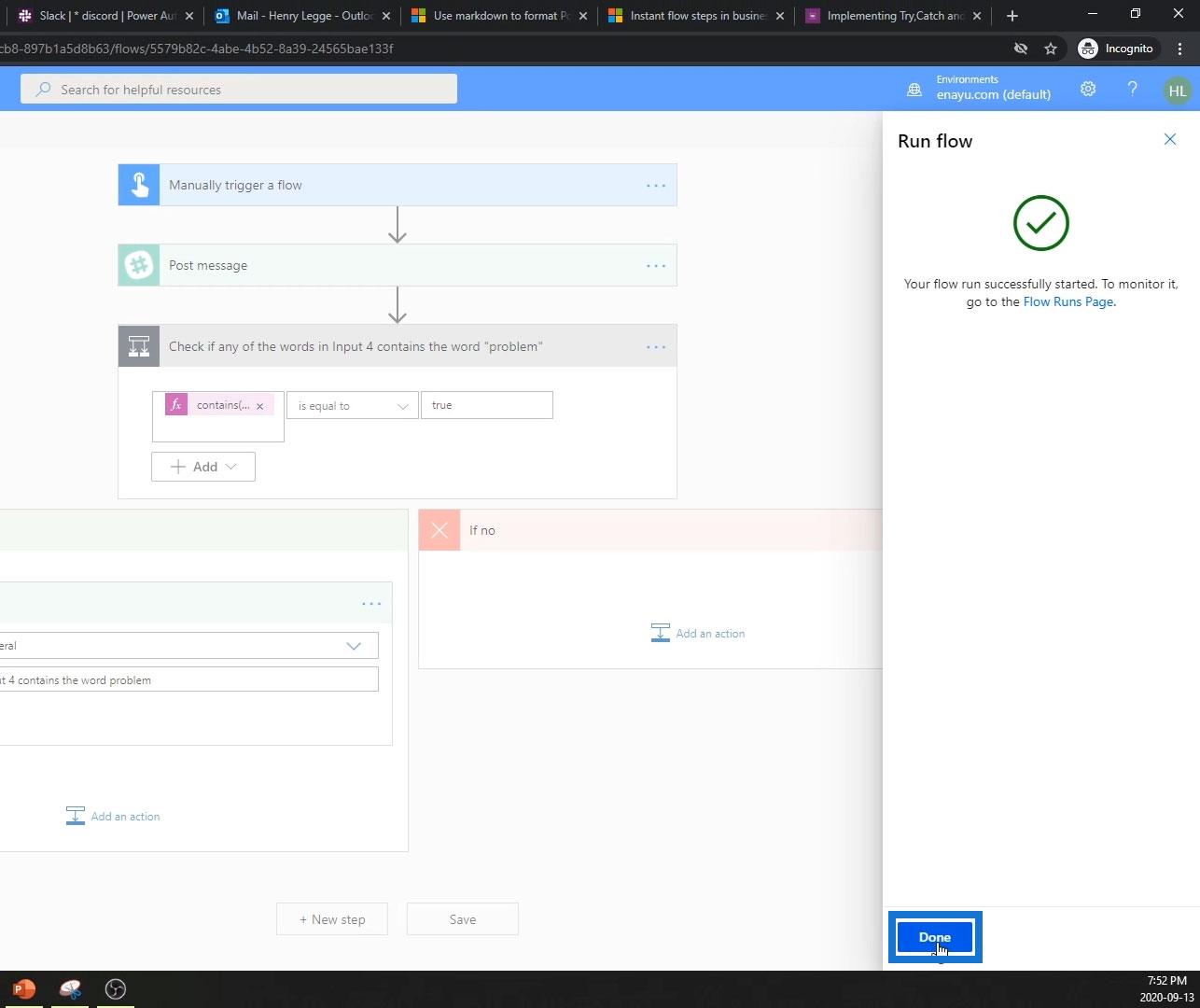Open the Chrome three-dot menu
The image size is (1200, 1008).
click(x=1179, y=49)
